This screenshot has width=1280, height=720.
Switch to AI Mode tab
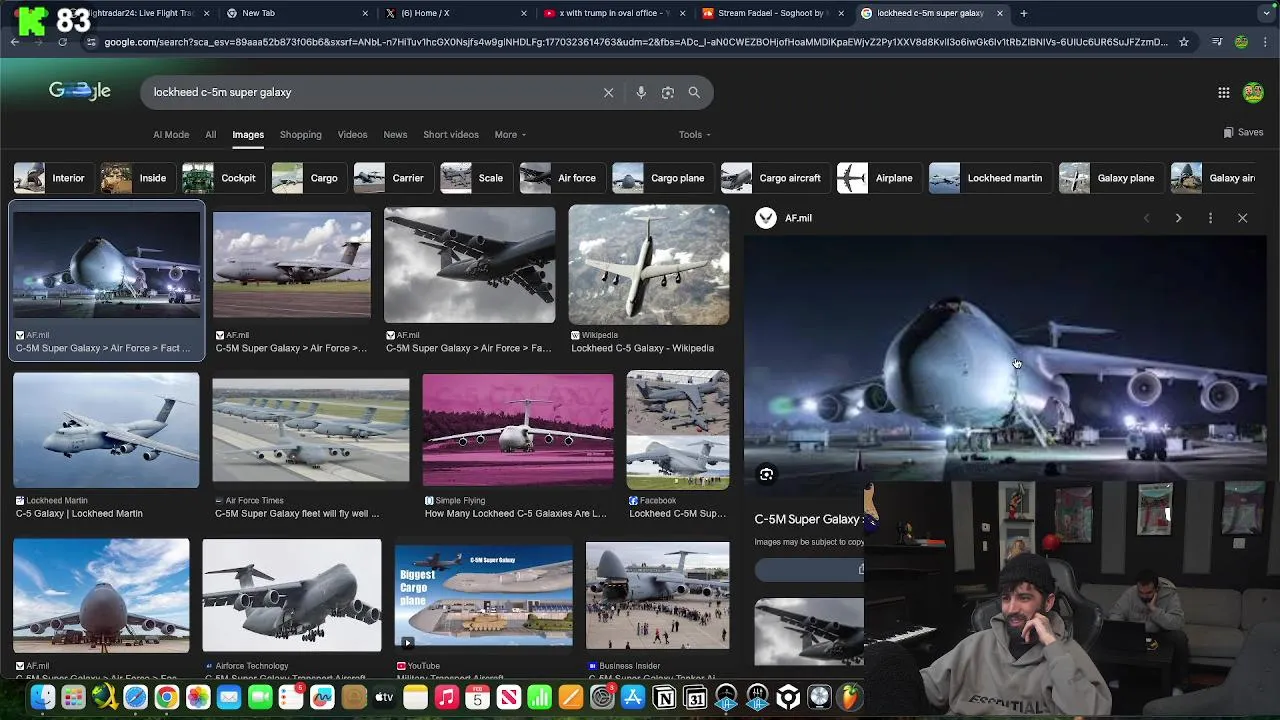171,134
